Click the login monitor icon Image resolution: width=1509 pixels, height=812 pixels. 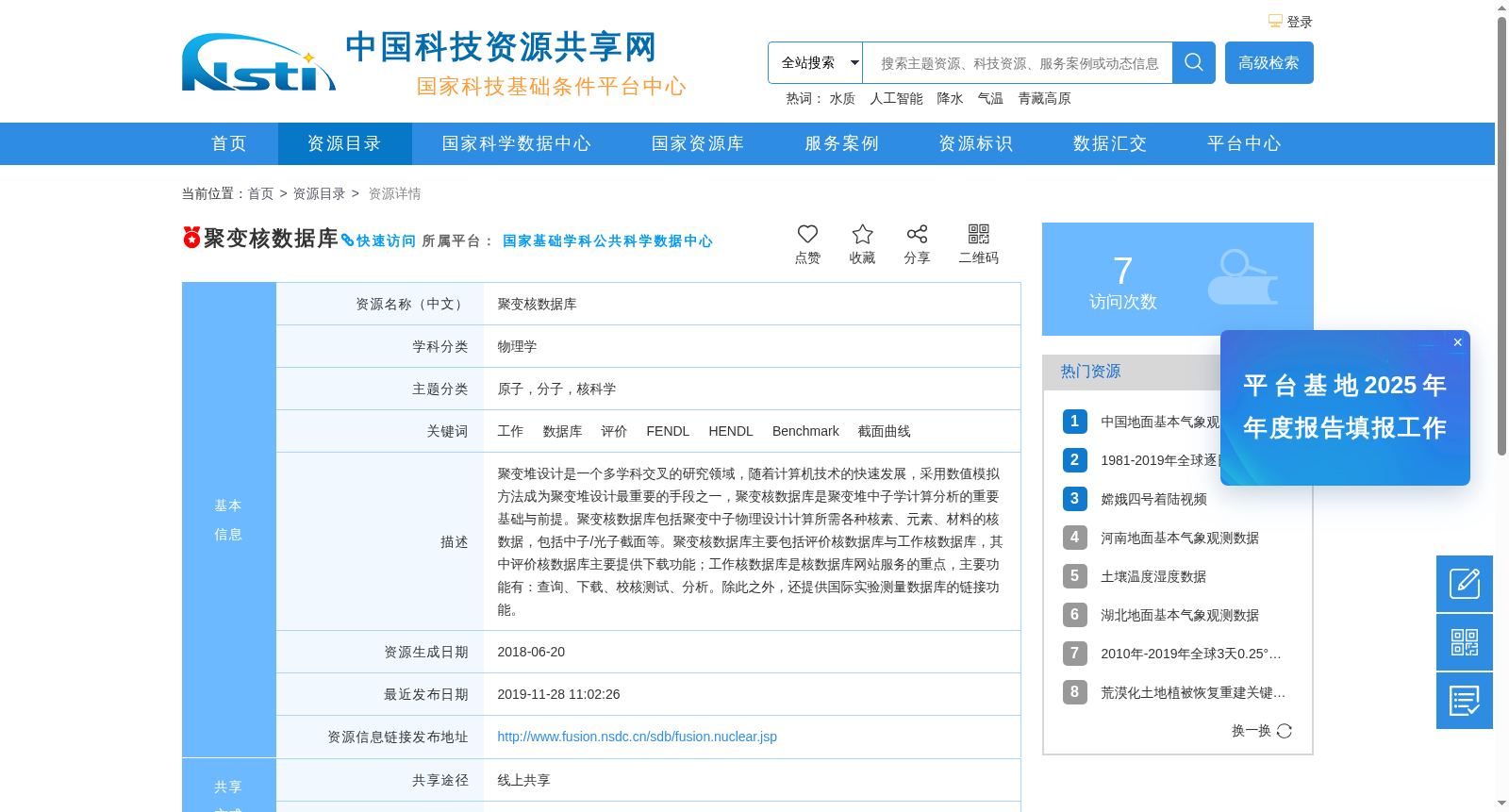click(x=1275, y=21)
